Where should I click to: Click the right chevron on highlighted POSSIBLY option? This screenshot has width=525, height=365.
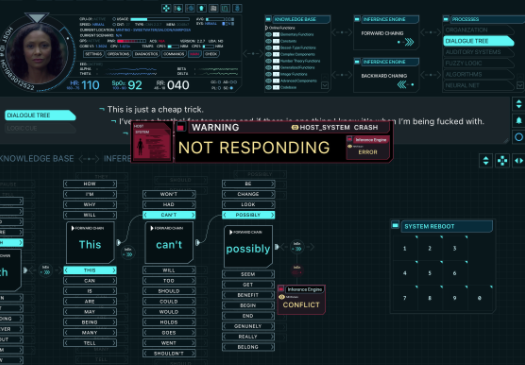point(272,215)
